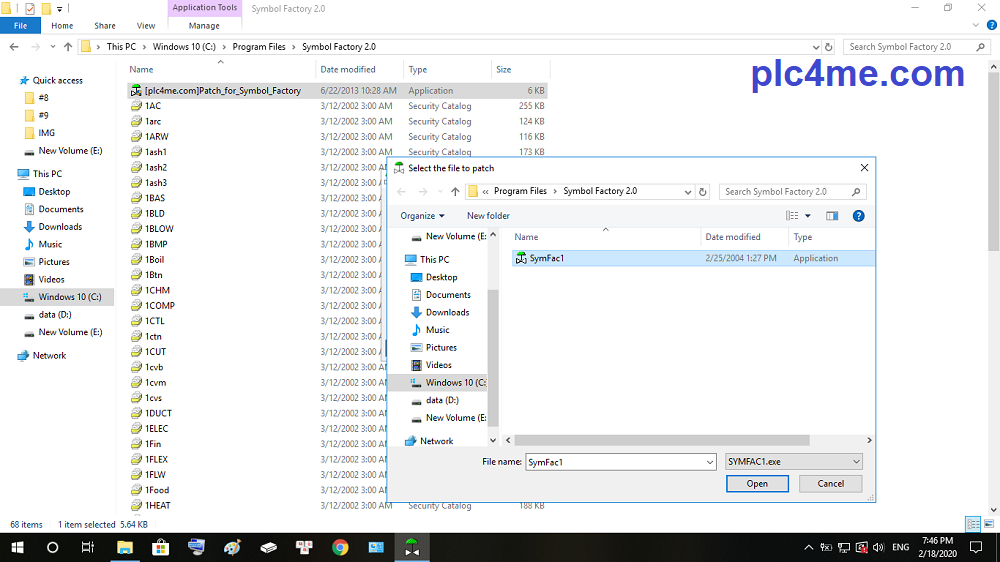Expand the change view options arrow
This screenshot has width=1000, height=562.
coord(808,216)
